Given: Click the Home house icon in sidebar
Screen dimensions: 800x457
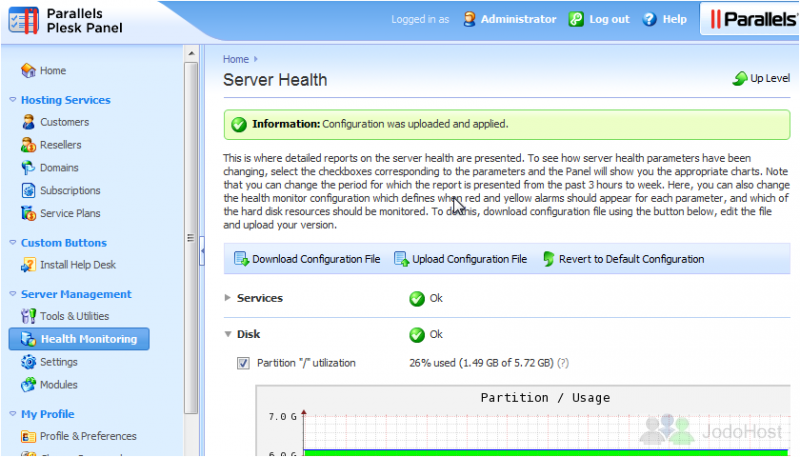Looking at the screenshot, I should 28,70.
